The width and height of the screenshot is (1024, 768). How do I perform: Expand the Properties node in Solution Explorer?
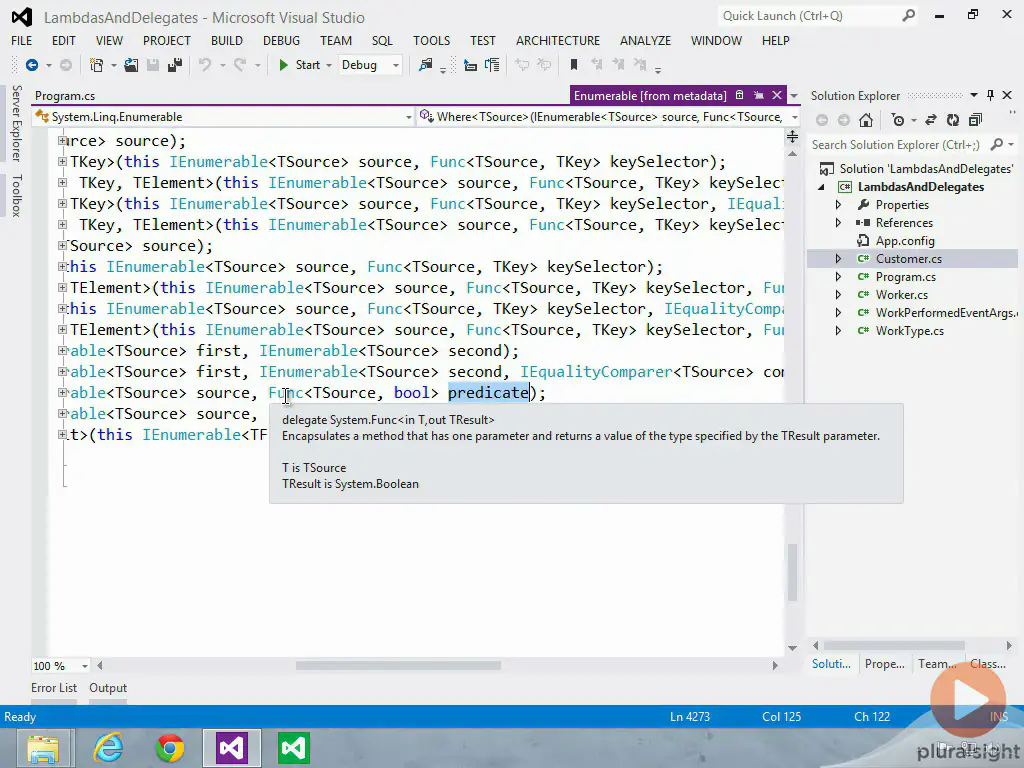coord(839,205)
